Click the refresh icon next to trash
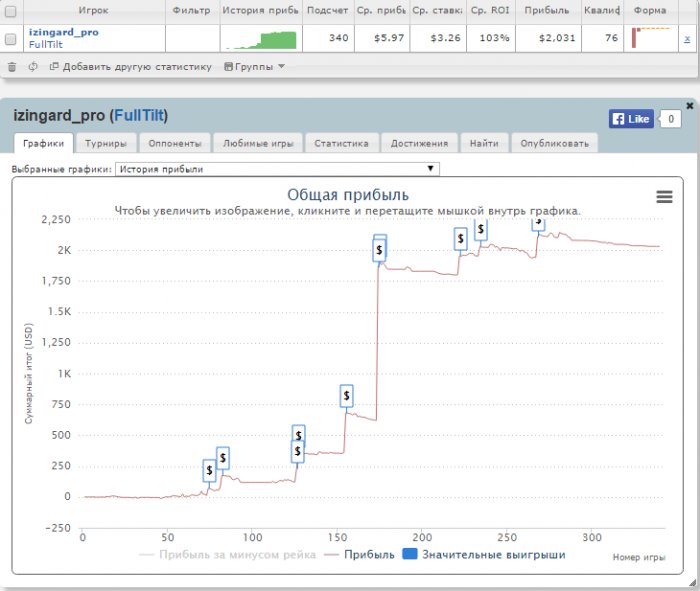 [x=33, y=67]
